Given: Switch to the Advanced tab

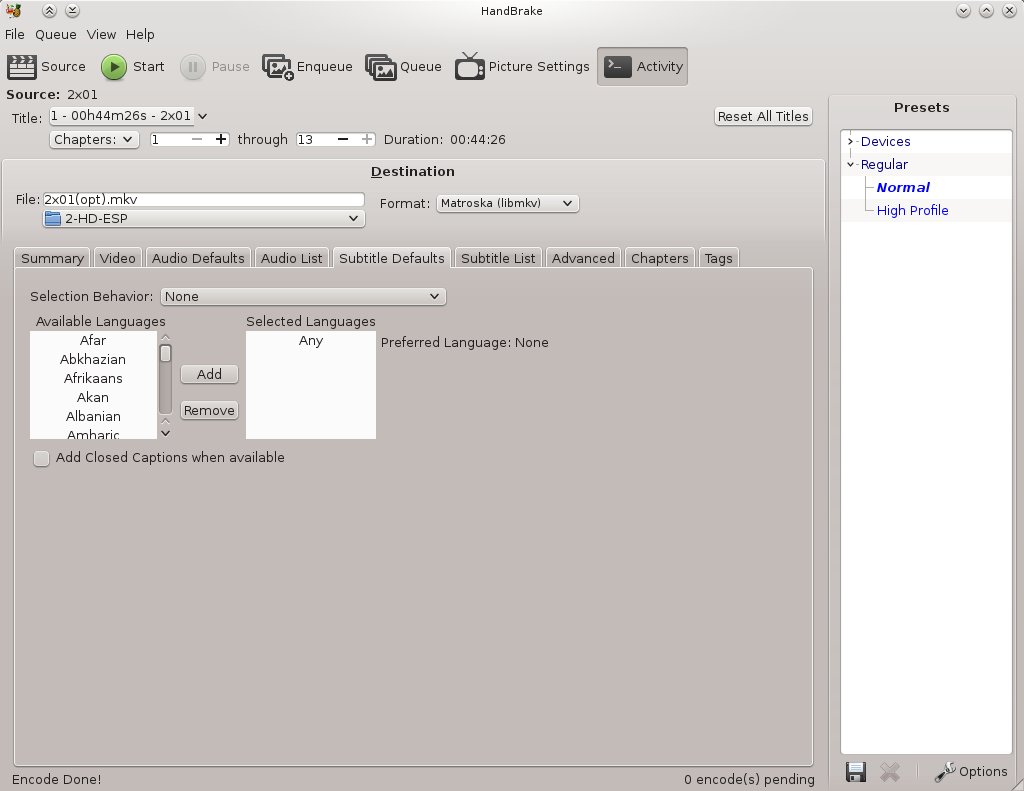Looking at the screenshot, I should coord(583,258).
